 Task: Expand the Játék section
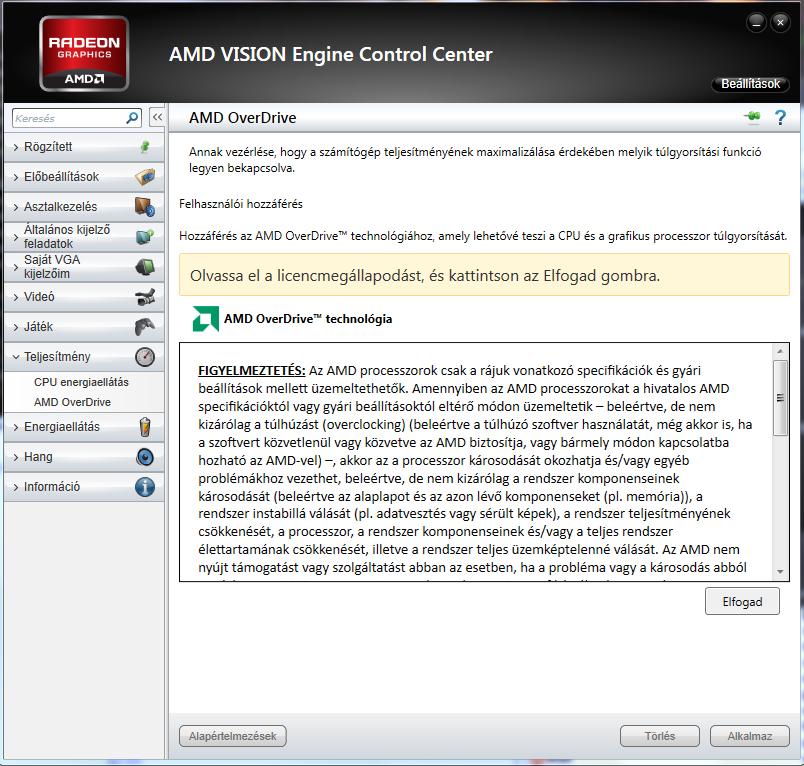coord(84,327)
